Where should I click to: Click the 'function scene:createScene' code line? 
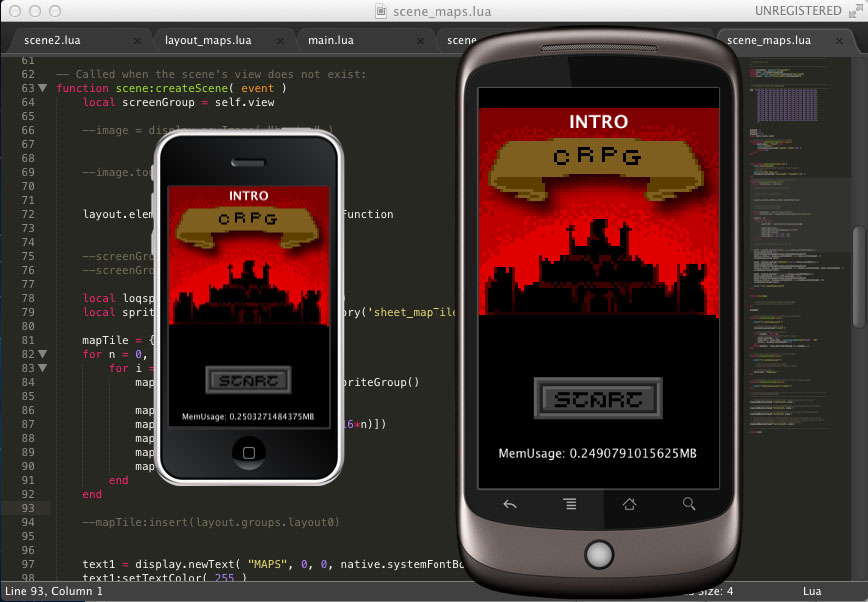point(171,88)
